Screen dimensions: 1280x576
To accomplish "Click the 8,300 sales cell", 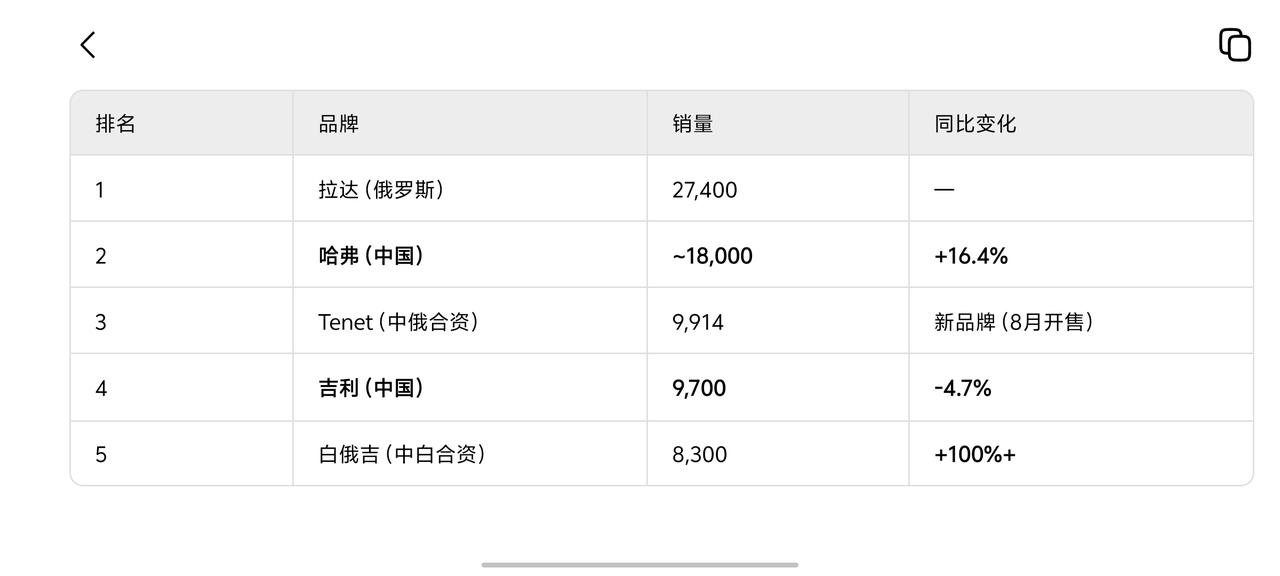I will point(700,455).
